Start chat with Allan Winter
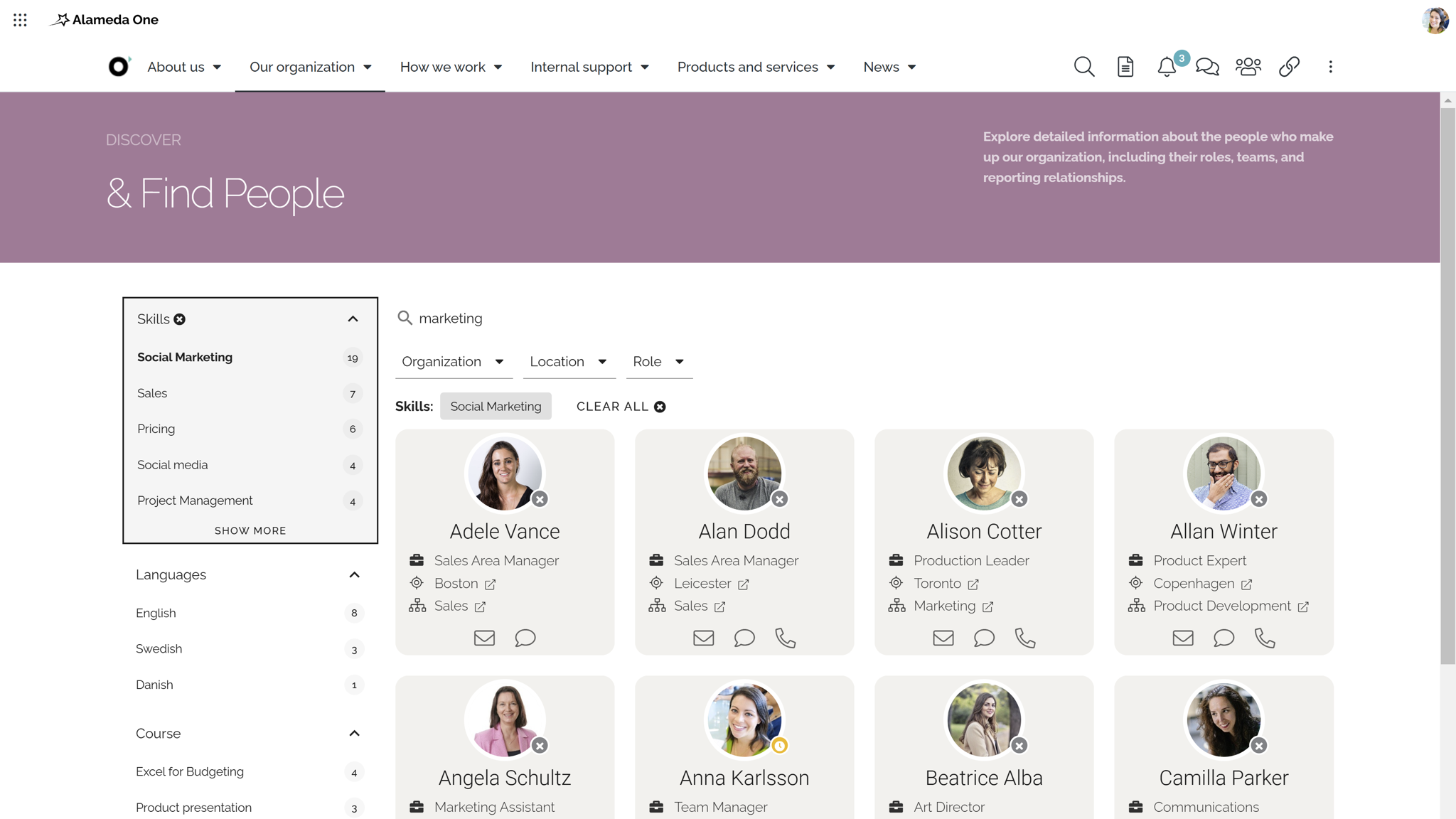The image size is (1456, 819). click(1224, 638)
